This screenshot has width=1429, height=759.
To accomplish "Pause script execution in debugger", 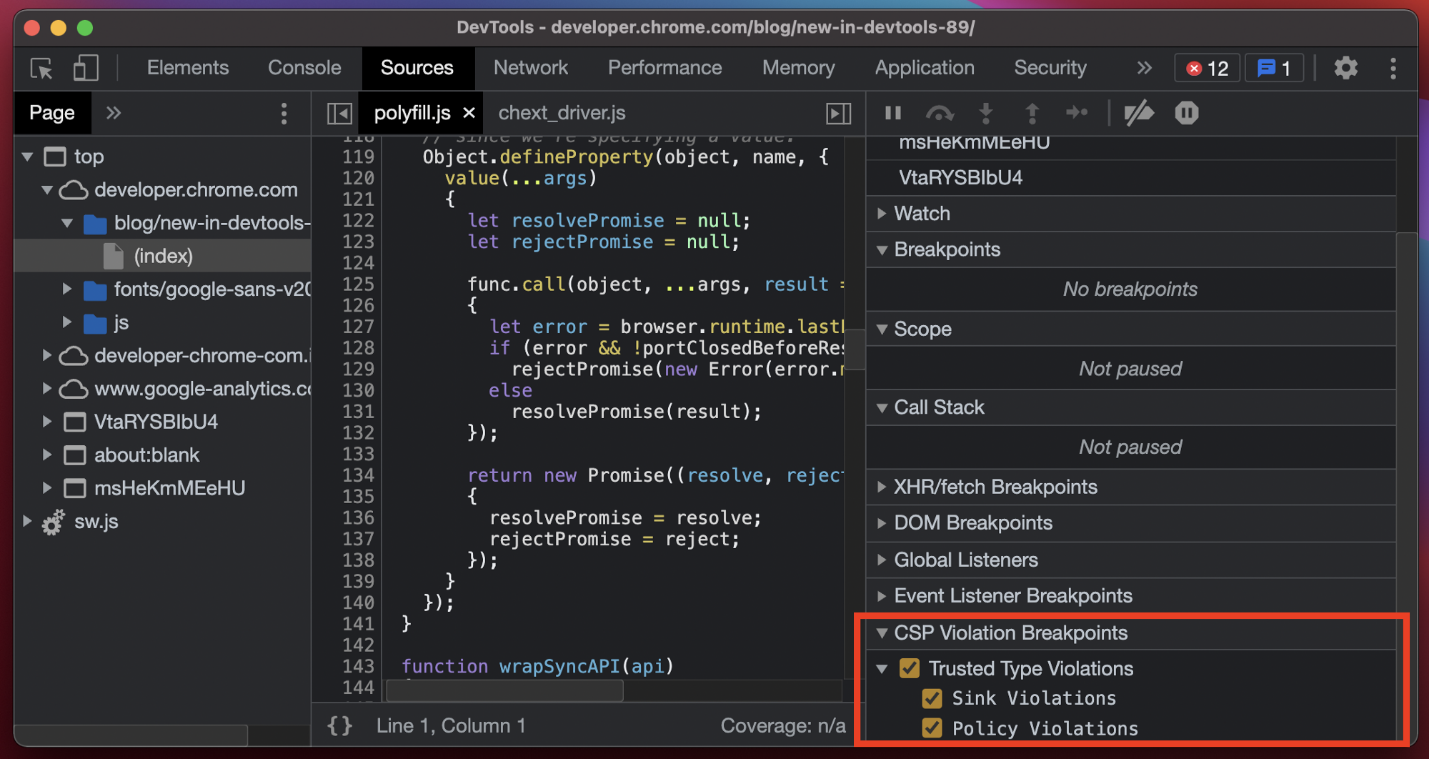I will tap(893, 113).
